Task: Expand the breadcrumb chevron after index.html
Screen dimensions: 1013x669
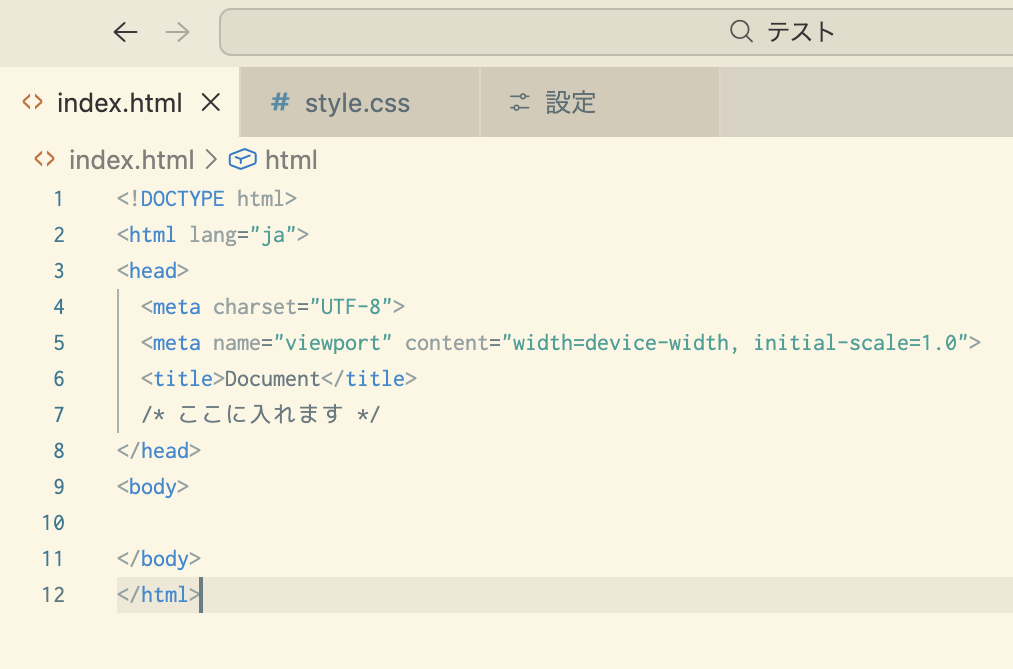Action: (210, 159)
